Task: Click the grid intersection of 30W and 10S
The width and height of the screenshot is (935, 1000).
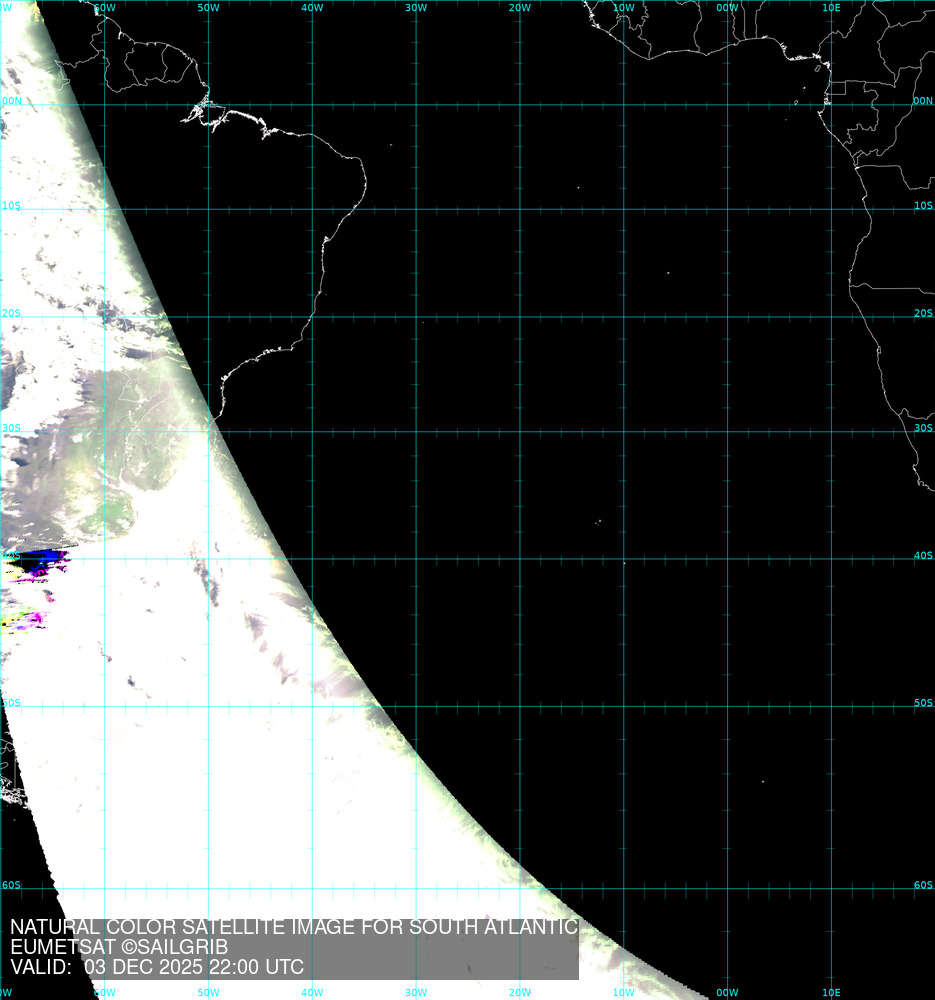Action: [x=416, y=210]
